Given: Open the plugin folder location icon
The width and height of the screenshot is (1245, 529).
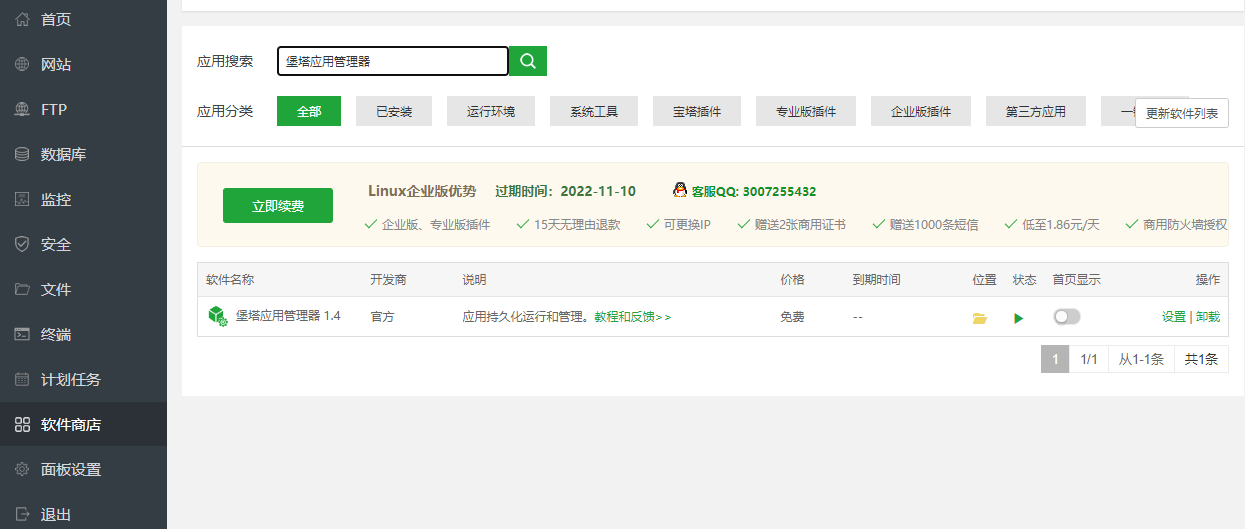Looking at the screenshot, I should click(x=980, y=318).
